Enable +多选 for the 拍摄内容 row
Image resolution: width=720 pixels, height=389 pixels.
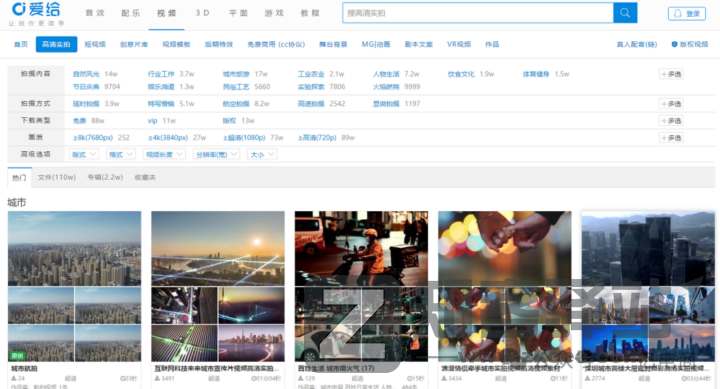coord(671,74)
